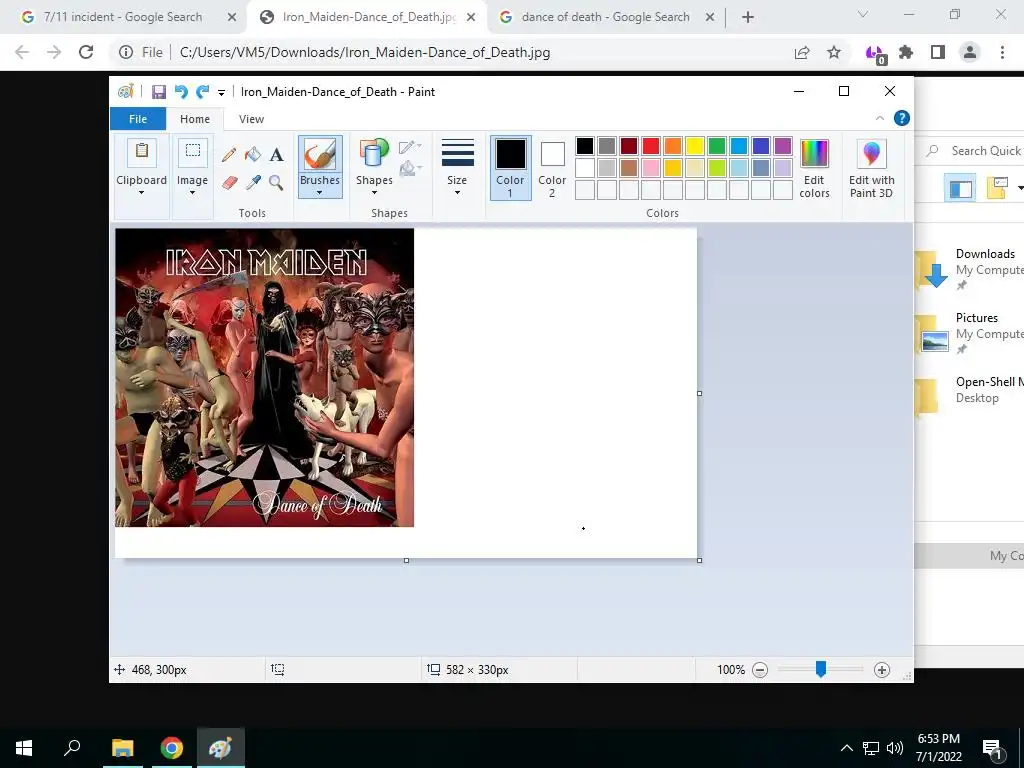Open Chrome profile avatar button

coord(970,52)
